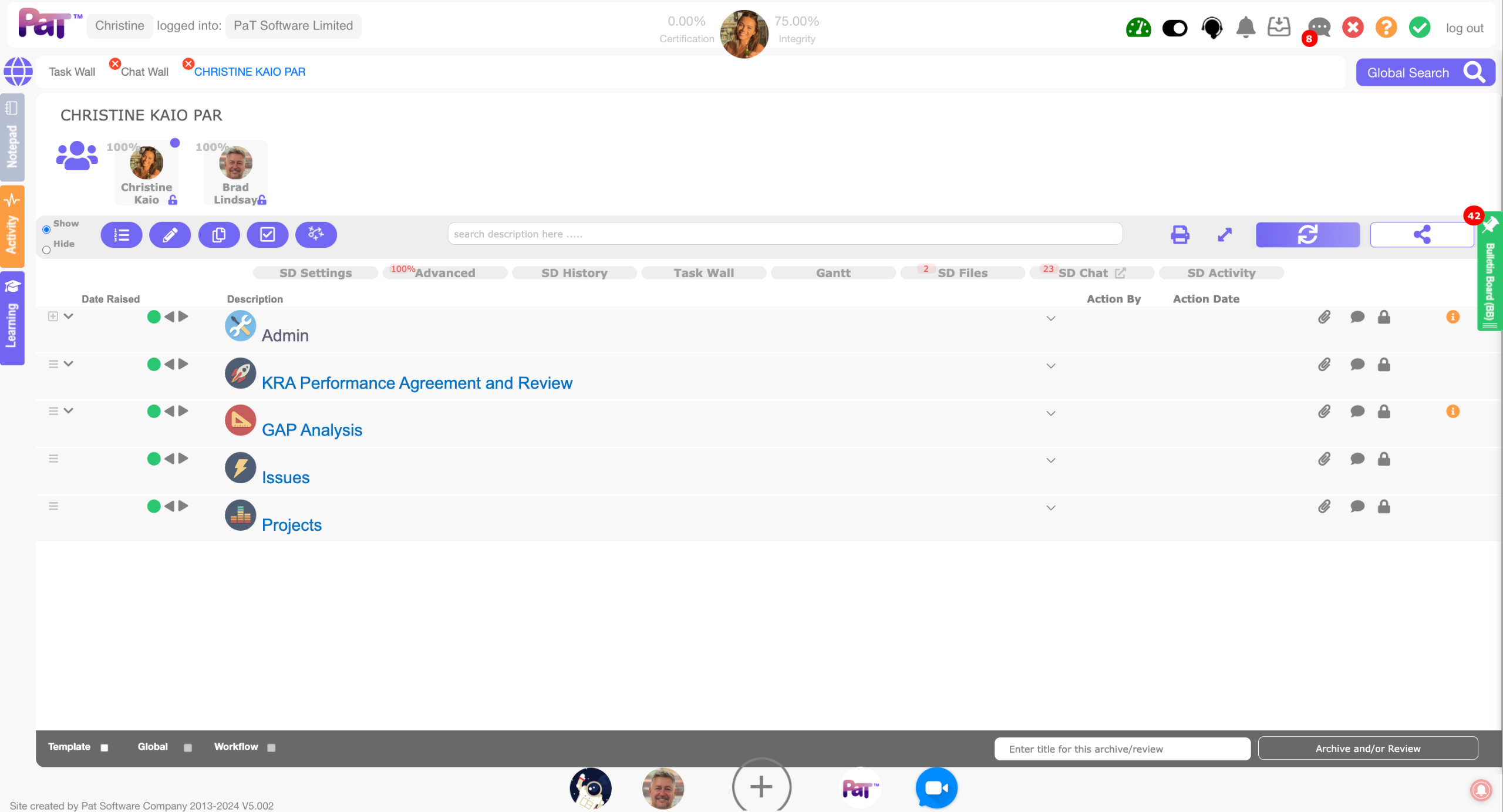
Task: Open the video call camera icon
Action: 936,787
